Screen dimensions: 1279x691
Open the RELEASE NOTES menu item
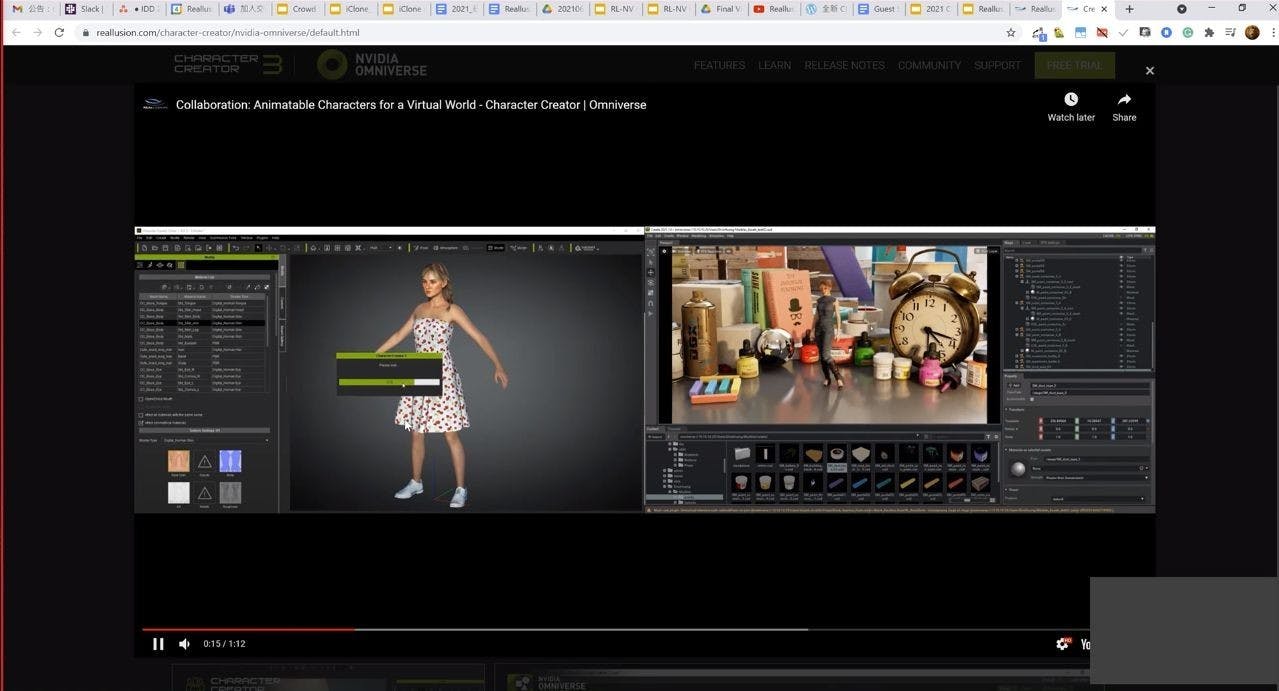(x=844, y=65)
